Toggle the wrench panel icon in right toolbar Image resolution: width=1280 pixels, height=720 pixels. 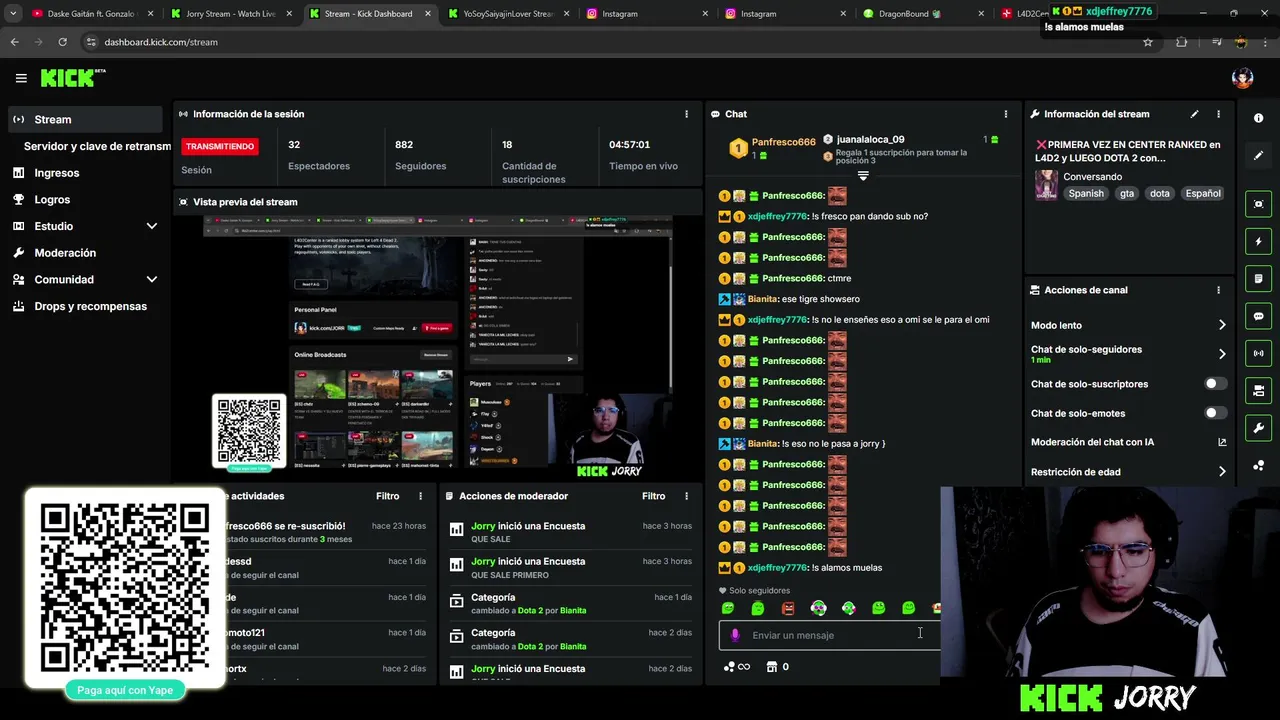[1258, 428]
